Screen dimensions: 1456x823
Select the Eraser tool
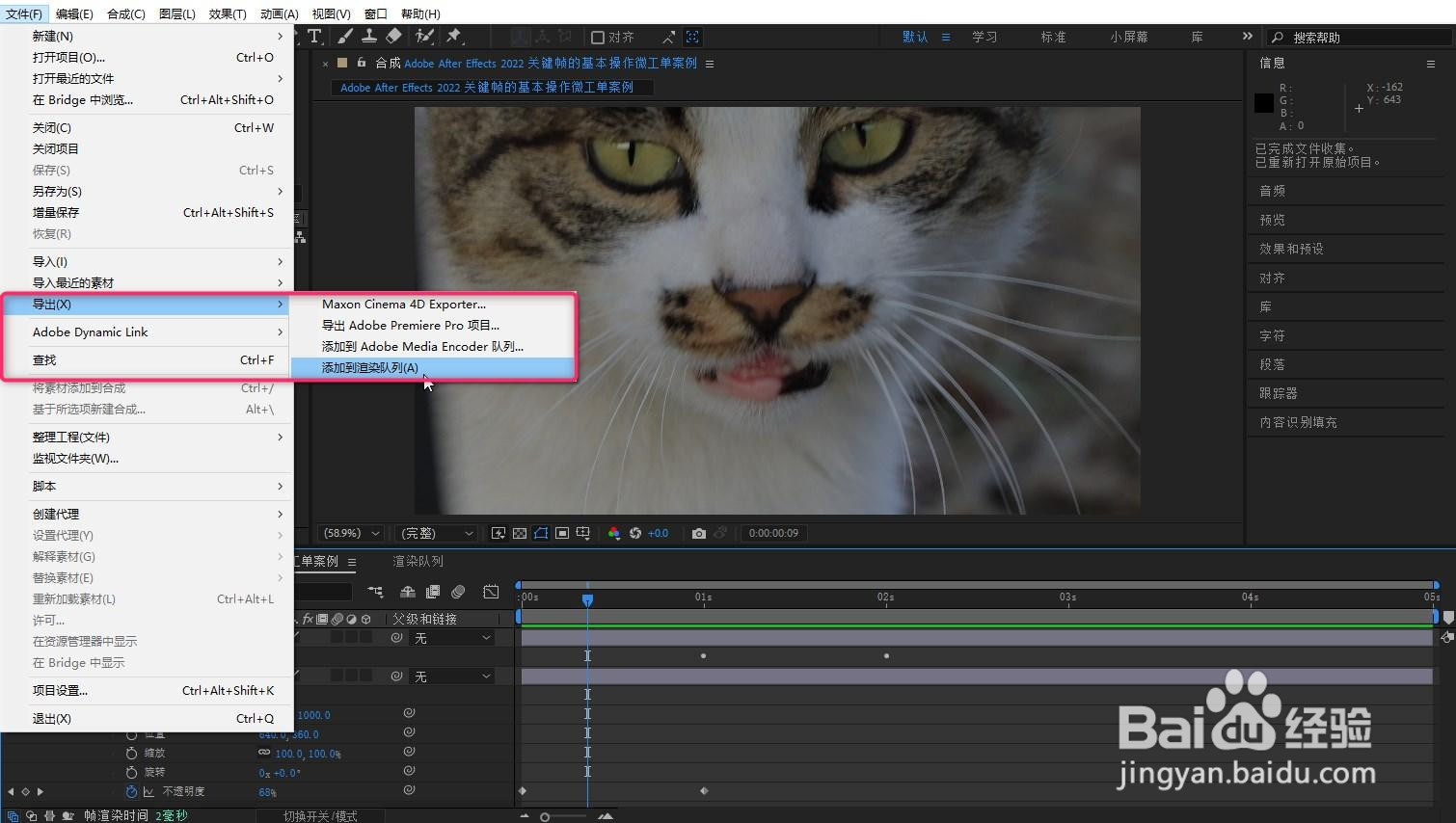pyautogui.click(x=393, y=37)
